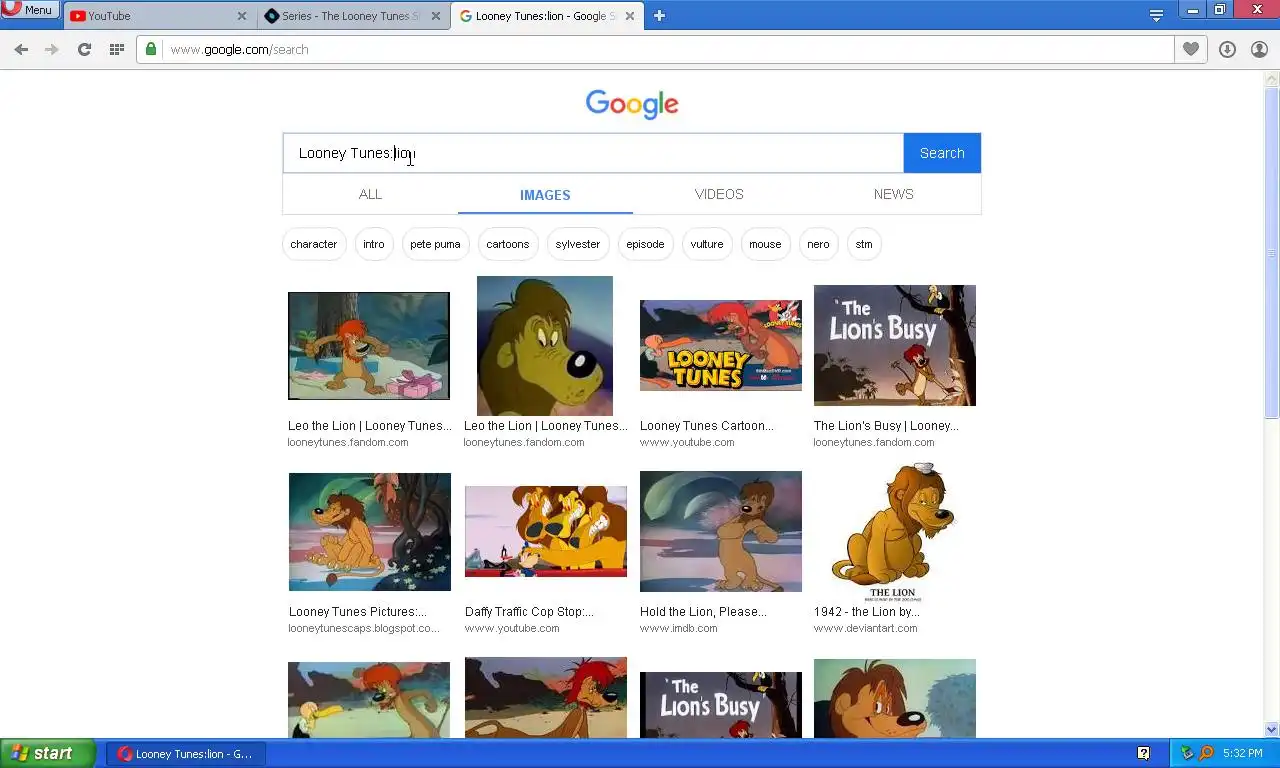This screenshot has height=768, width=1280.
Task: Click the green padlock security icon
Action: tap(151, 49)
